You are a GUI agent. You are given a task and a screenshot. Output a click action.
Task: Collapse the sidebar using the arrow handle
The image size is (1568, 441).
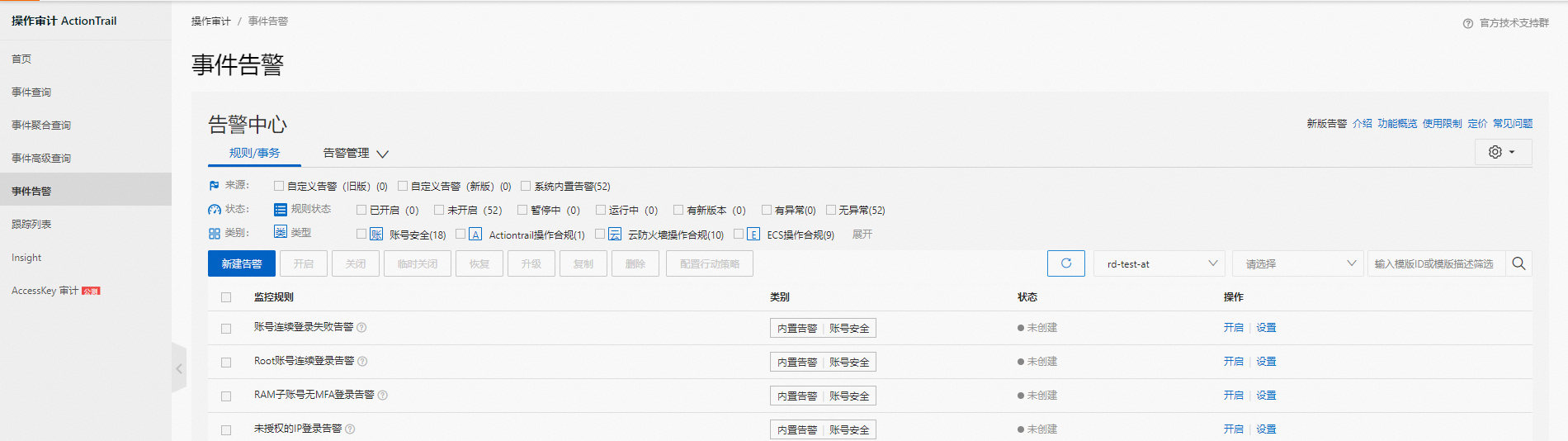point(179,368)
